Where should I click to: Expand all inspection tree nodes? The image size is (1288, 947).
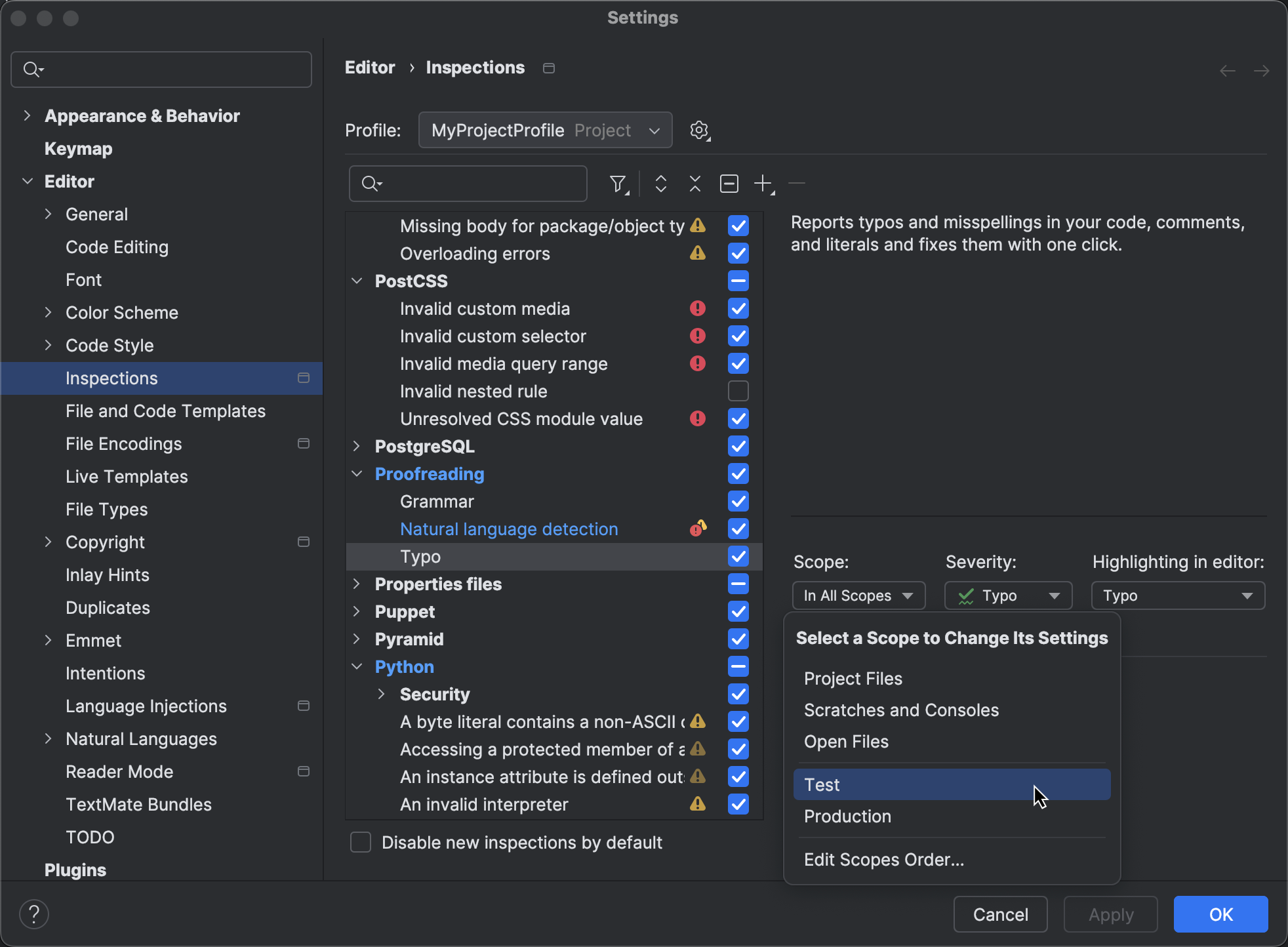click(x=661, y=184)
